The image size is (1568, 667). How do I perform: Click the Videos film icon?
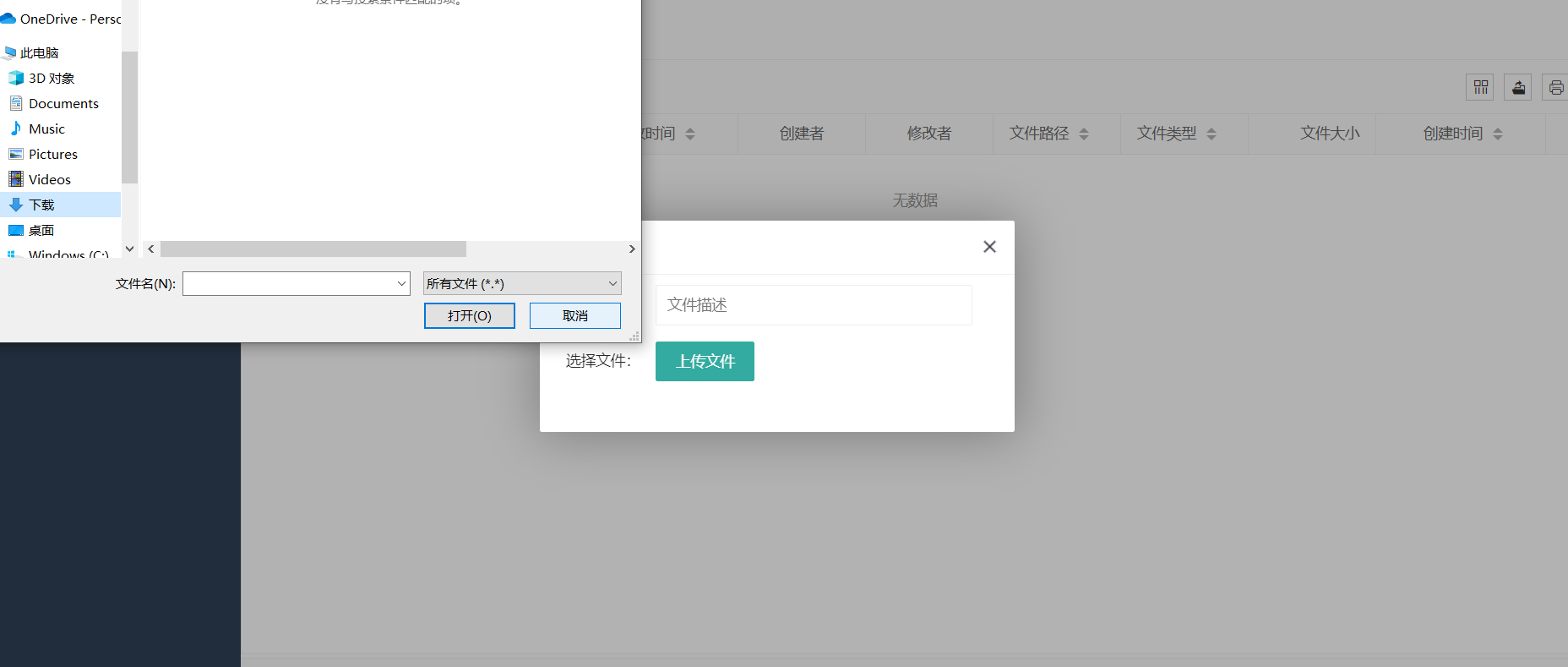coord(16,179)
